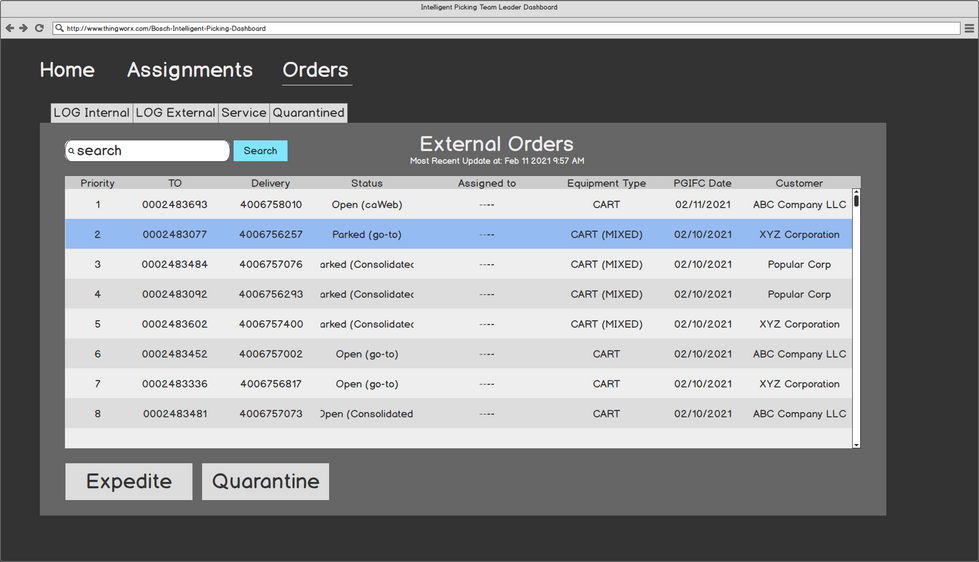Click XYZ Corporation in priority 5 row
This screenshot has width=979, height=562.
point(800,325)
